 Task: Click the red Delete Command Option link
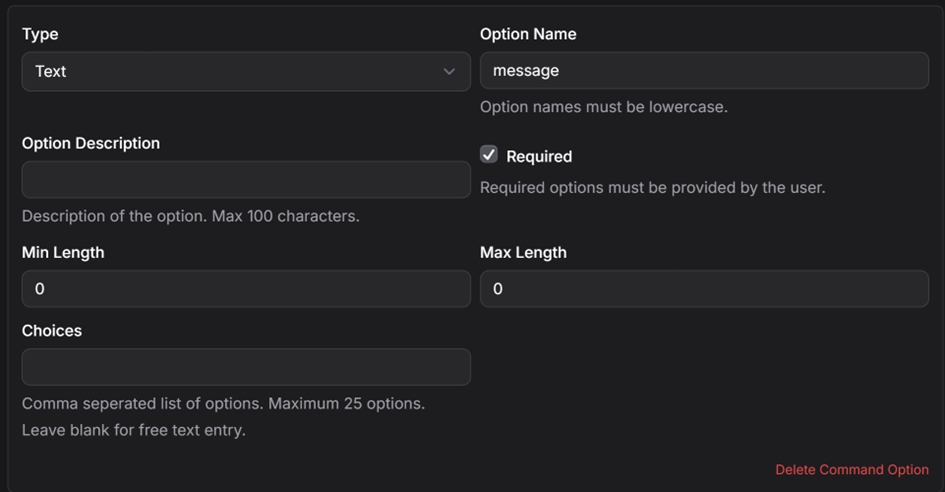(x=852, y=470)
